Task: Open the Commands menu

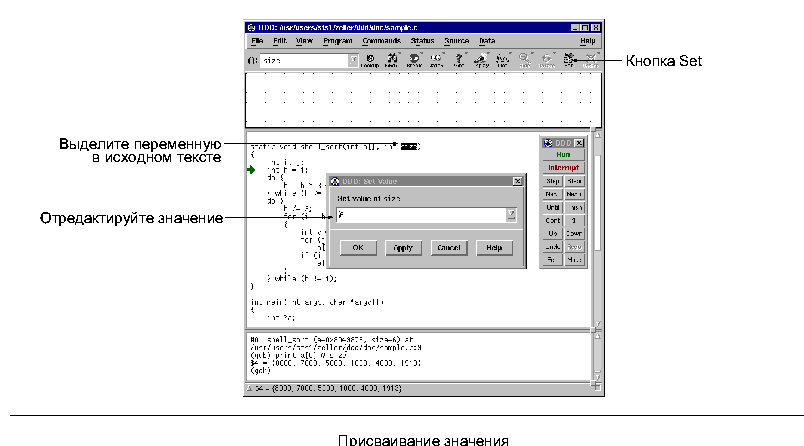Action: 381,41
